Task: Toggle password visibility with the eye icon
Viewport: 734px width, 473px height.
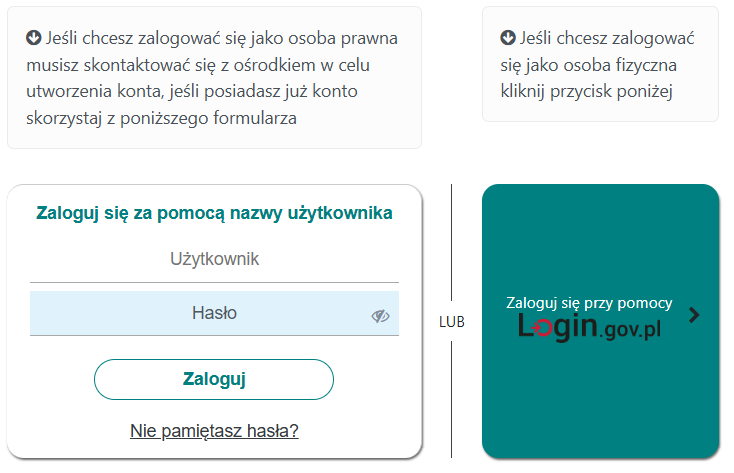Action: click(x=380, y=316)
